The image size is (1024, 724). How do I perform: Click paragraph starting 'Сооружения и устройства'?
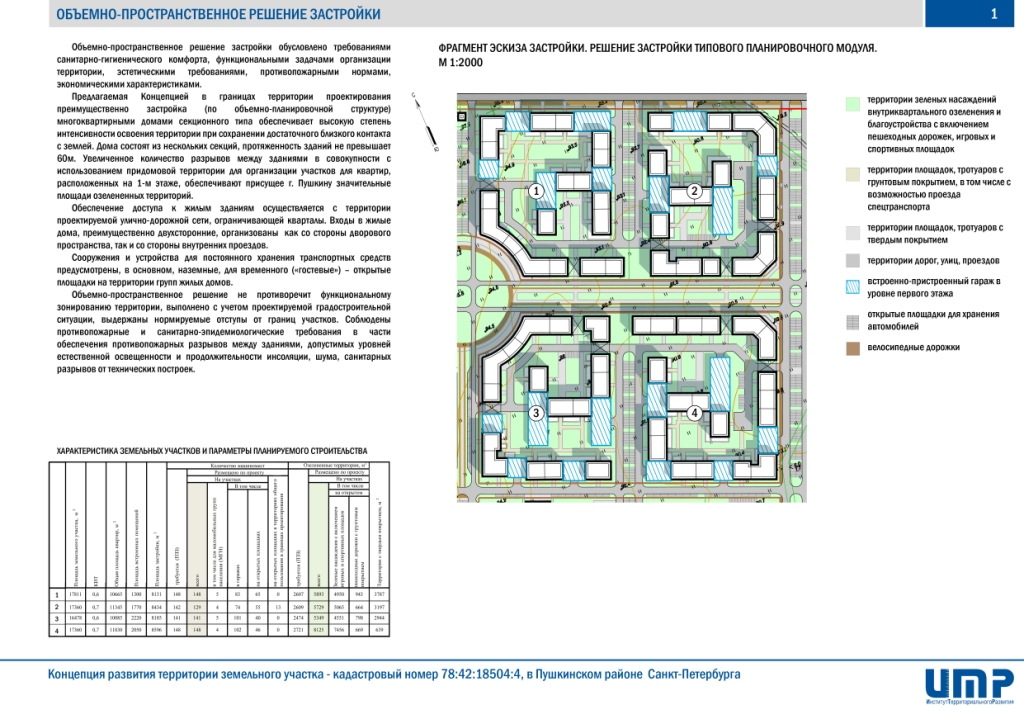click(223, 270)
